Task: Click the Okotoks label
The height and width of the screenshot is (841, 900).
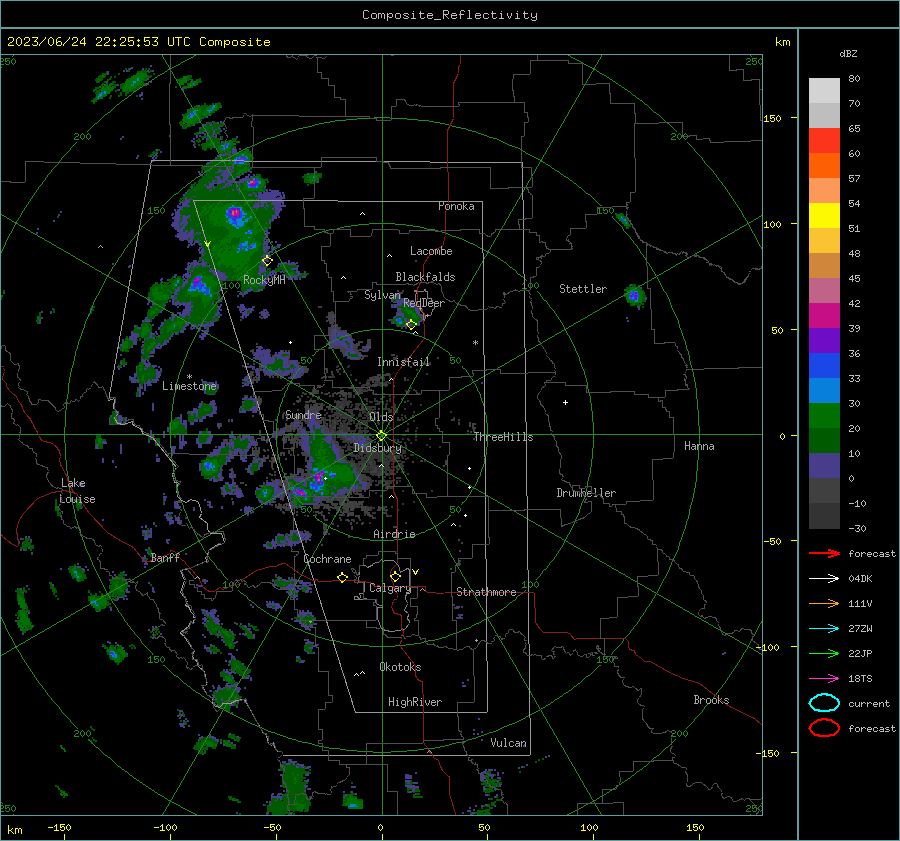Action: (x=400, y=667)
